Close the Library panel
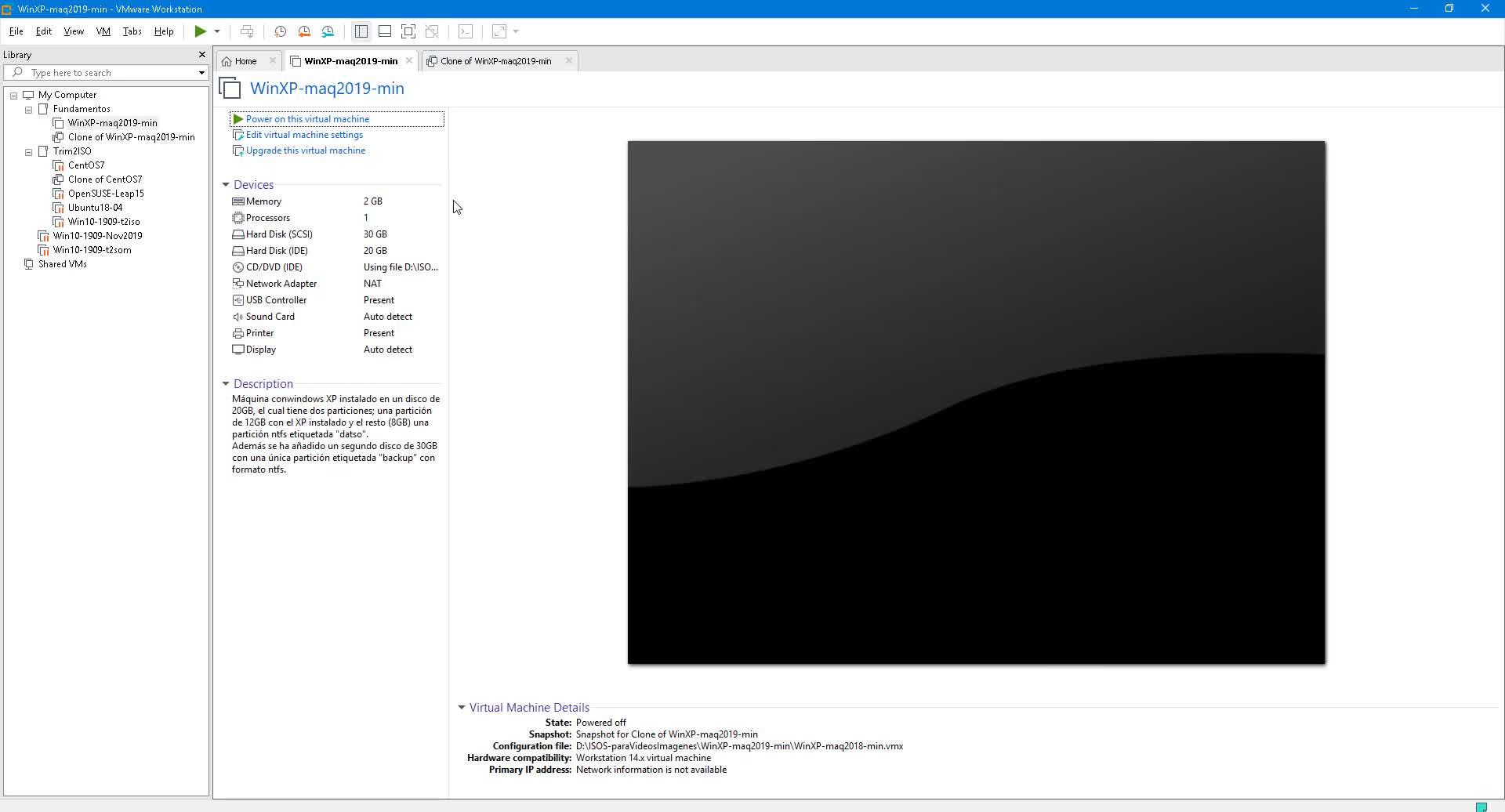Viewport: 1505px width, 812px height. point(201,55)
